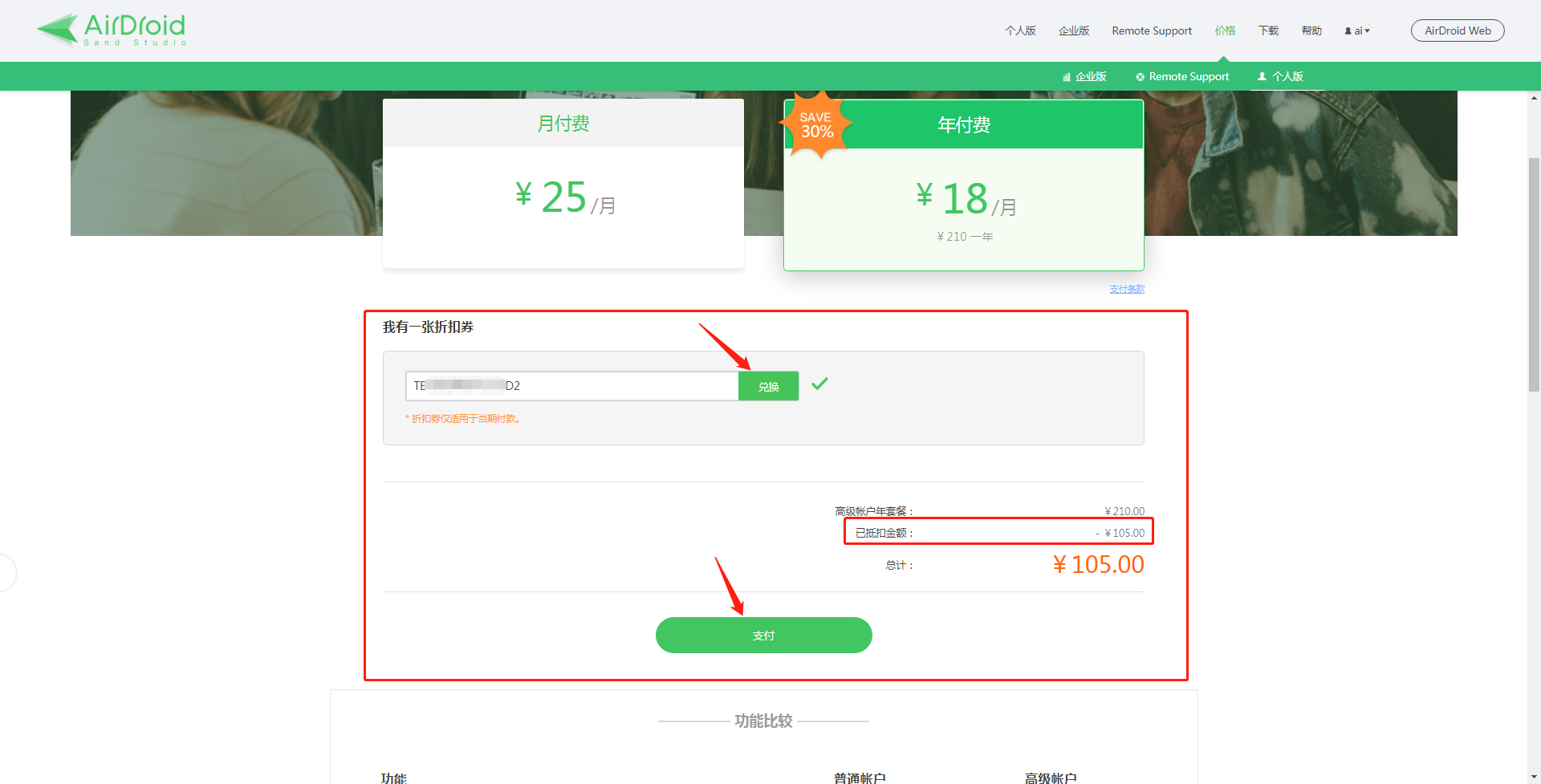Screen dimensions: 1541x784
Task: Switch to Remote Support tab in green bar
Action: point(1182,76)
